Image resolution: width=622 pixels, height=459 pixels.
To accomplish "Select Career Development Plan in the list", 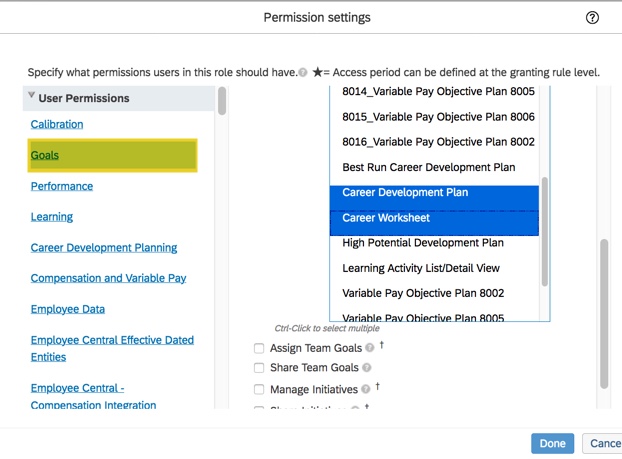I will [x=405, y=192].
